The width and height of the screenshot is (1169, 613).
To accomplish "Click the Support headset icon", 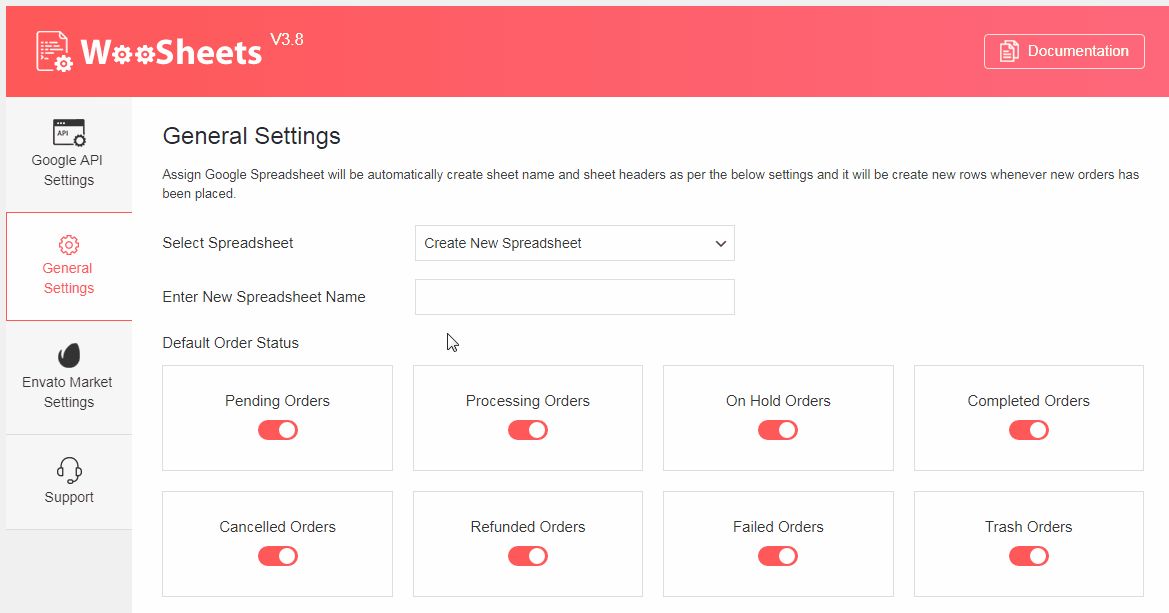I will [69, 470].
